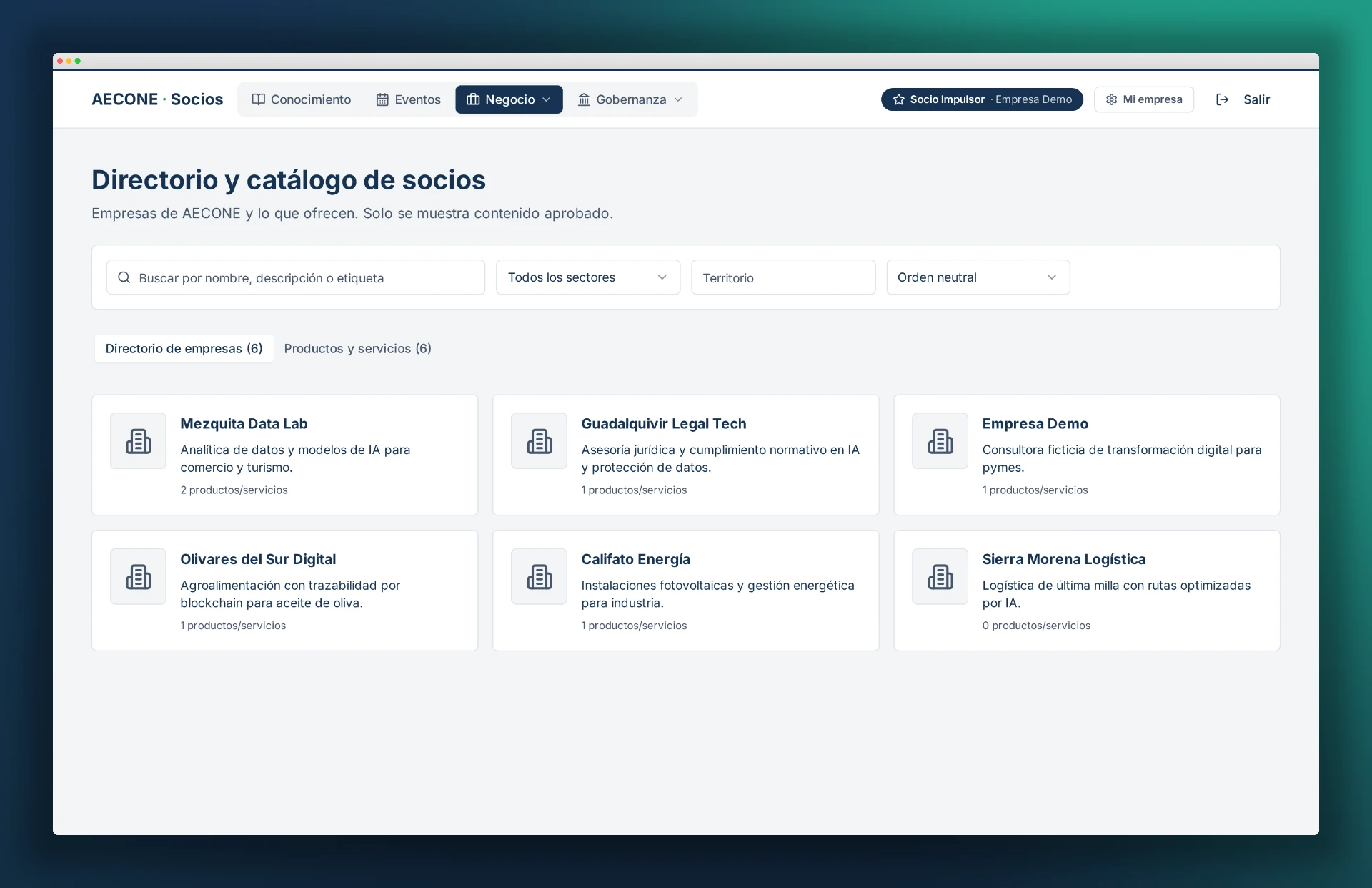Open Guadalquivir Legal Tech company title
This screenshot has width=1372, height=888.
click(663, 423)
